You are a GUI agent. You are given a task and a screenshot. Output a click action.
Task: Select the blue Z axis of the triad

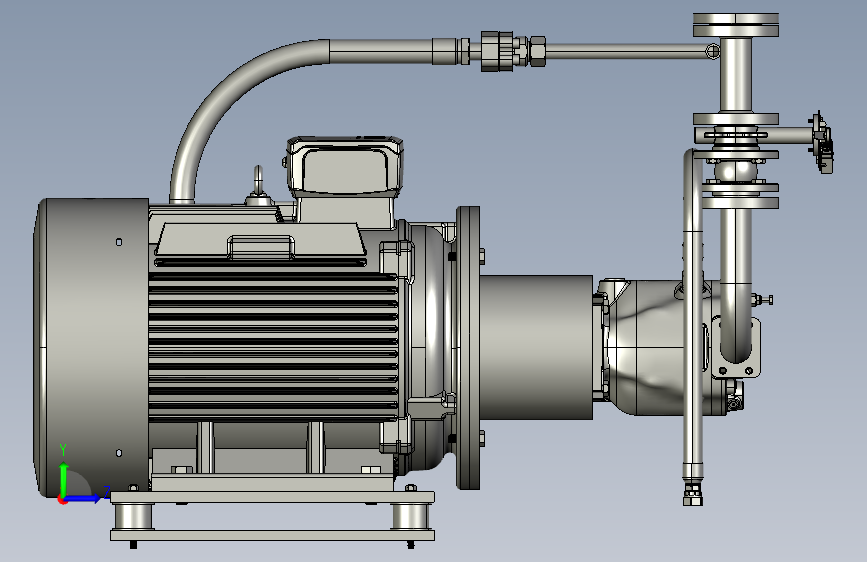click(x=84, y=498)
